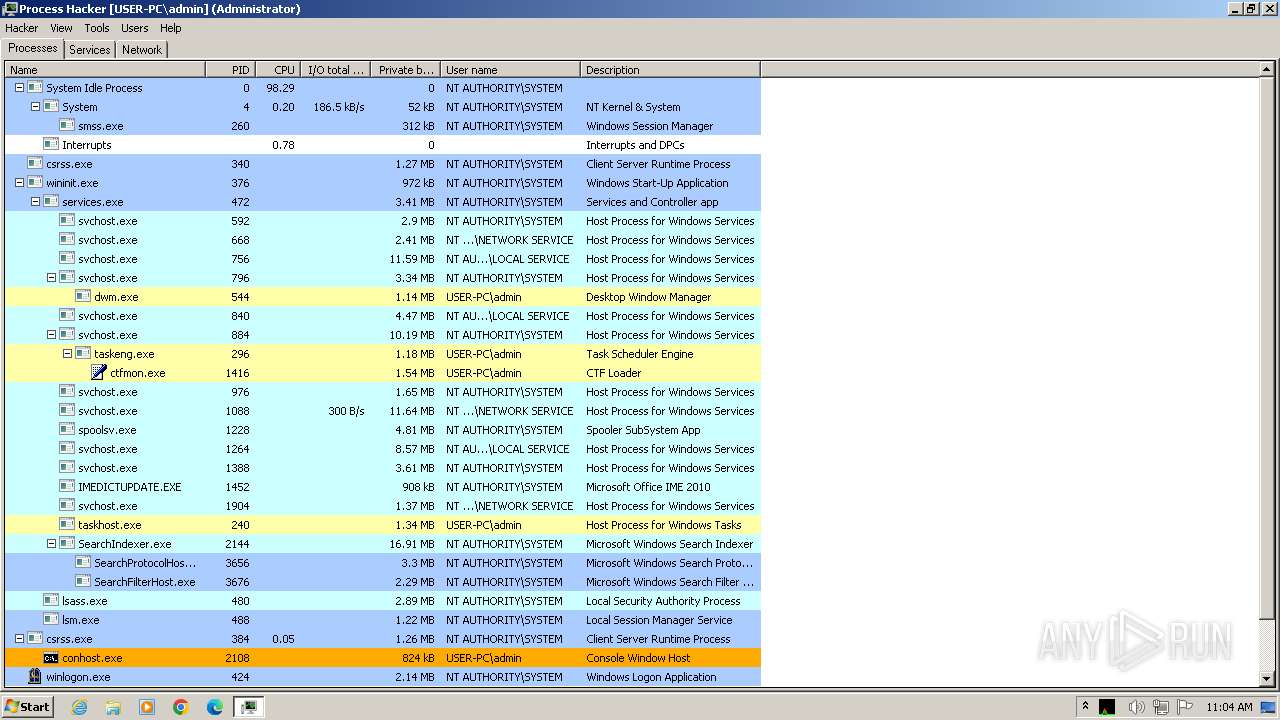Click the SearchProtocolHost process icon
This screenshot has width=1280, height=720.
pos(83,563)
